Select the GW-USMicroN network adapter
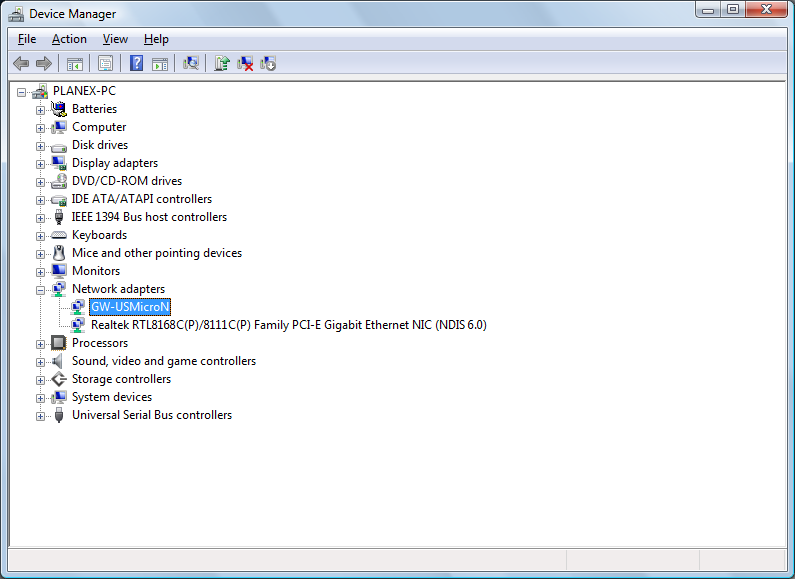This screenshot has width=795, height=579. click(130, 306)
